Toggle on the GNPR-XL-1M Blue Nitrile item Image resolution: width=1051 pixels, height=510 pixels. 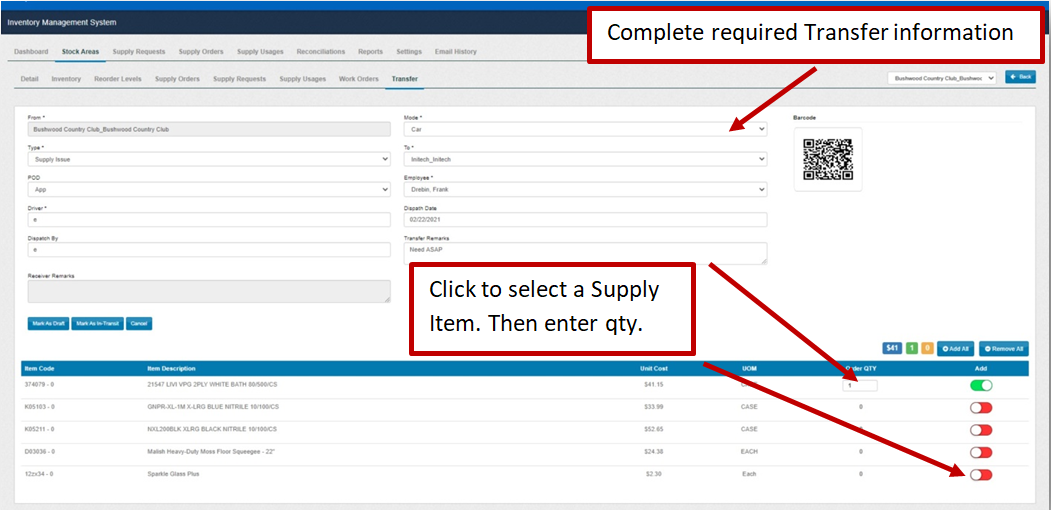click(981, 407)
